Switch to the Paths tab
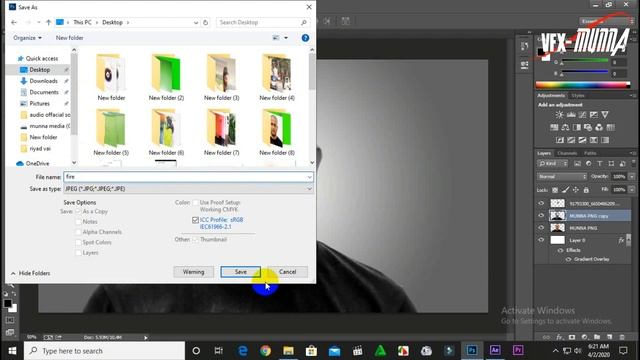Viewport: 640px width, 360px height. [x=590, y=153]
